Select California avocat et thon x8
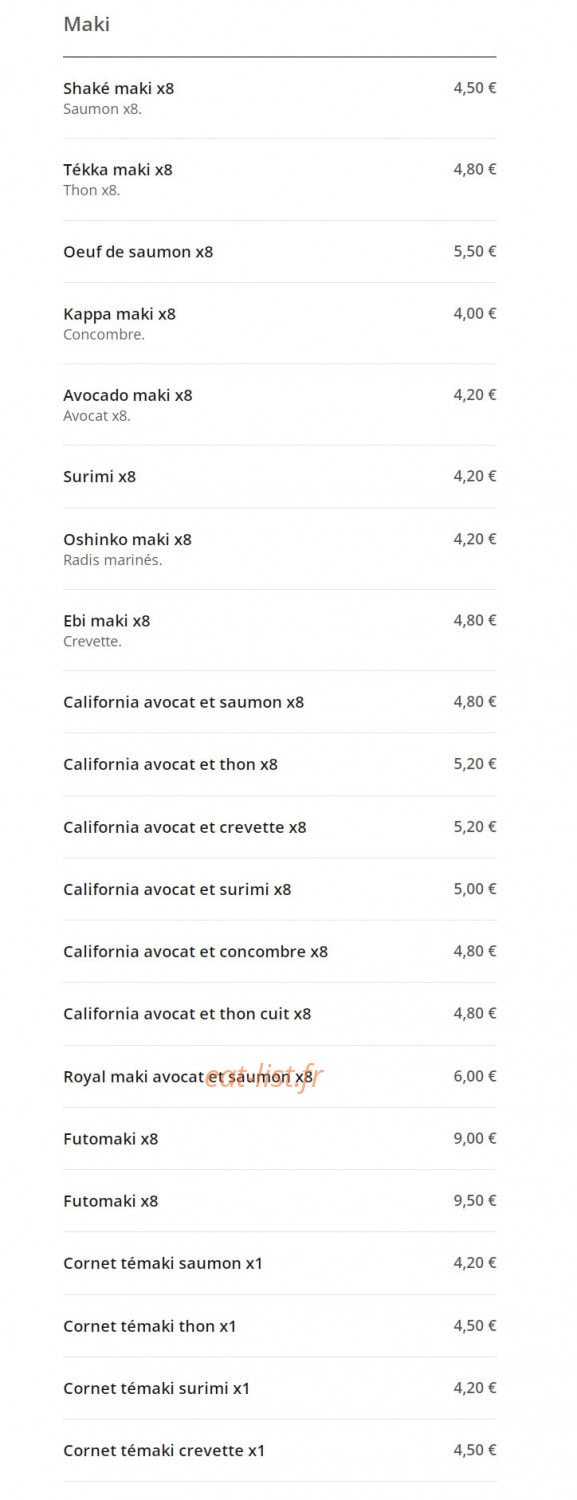The height and width of the screenshot is (1500, 577). 279,764
